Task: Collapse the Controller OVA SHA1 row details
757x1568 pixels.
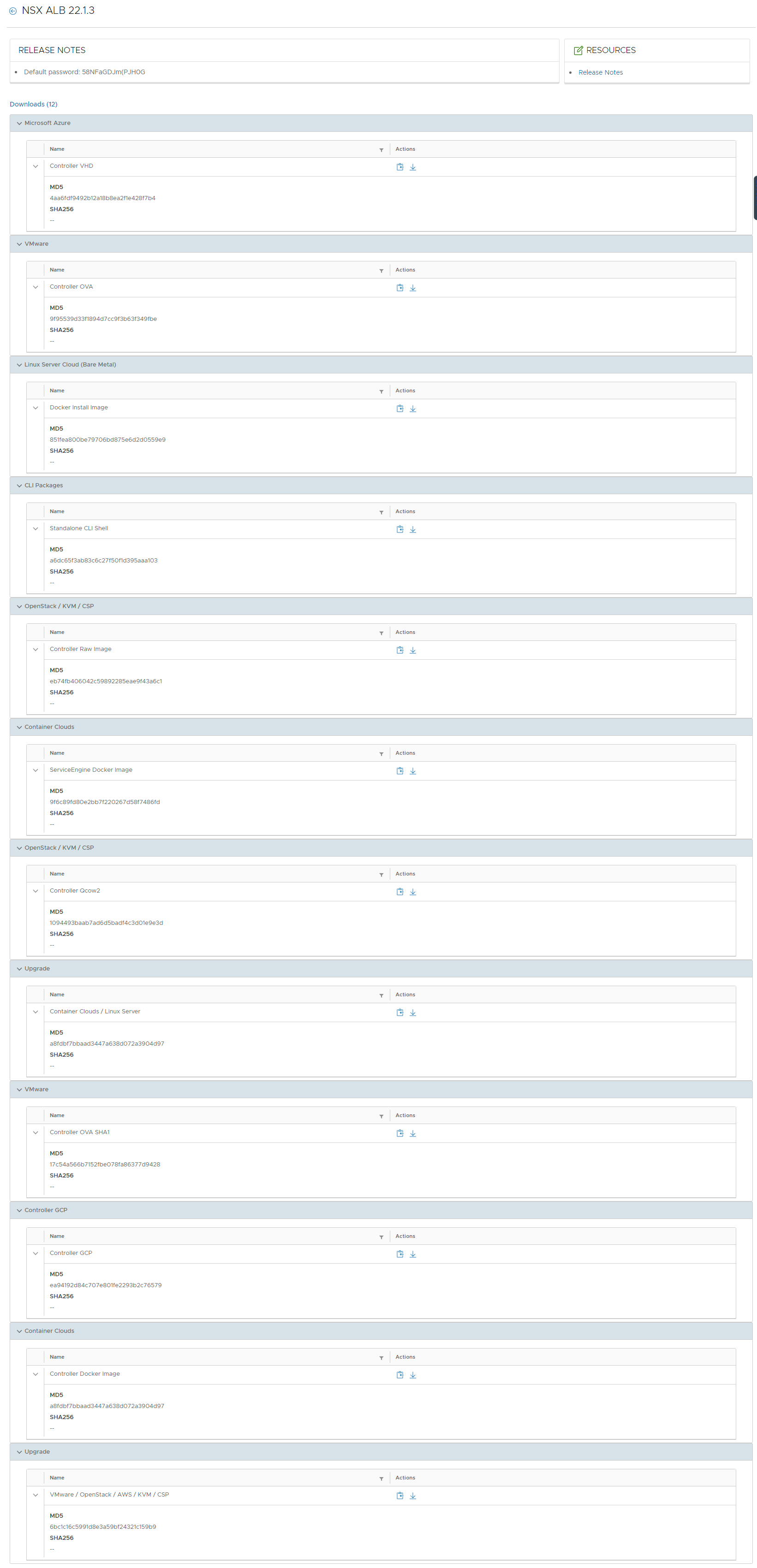Action: 36,1132
